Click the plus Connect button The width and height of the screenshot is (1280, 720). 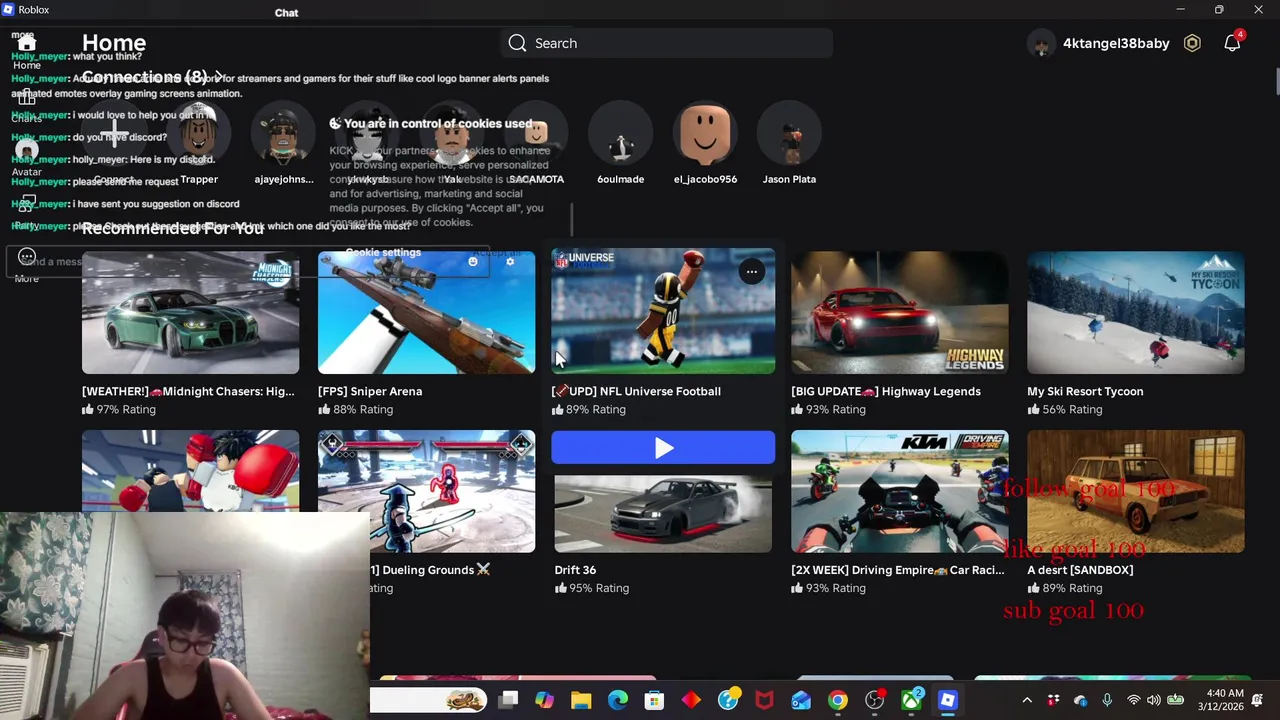113,133
